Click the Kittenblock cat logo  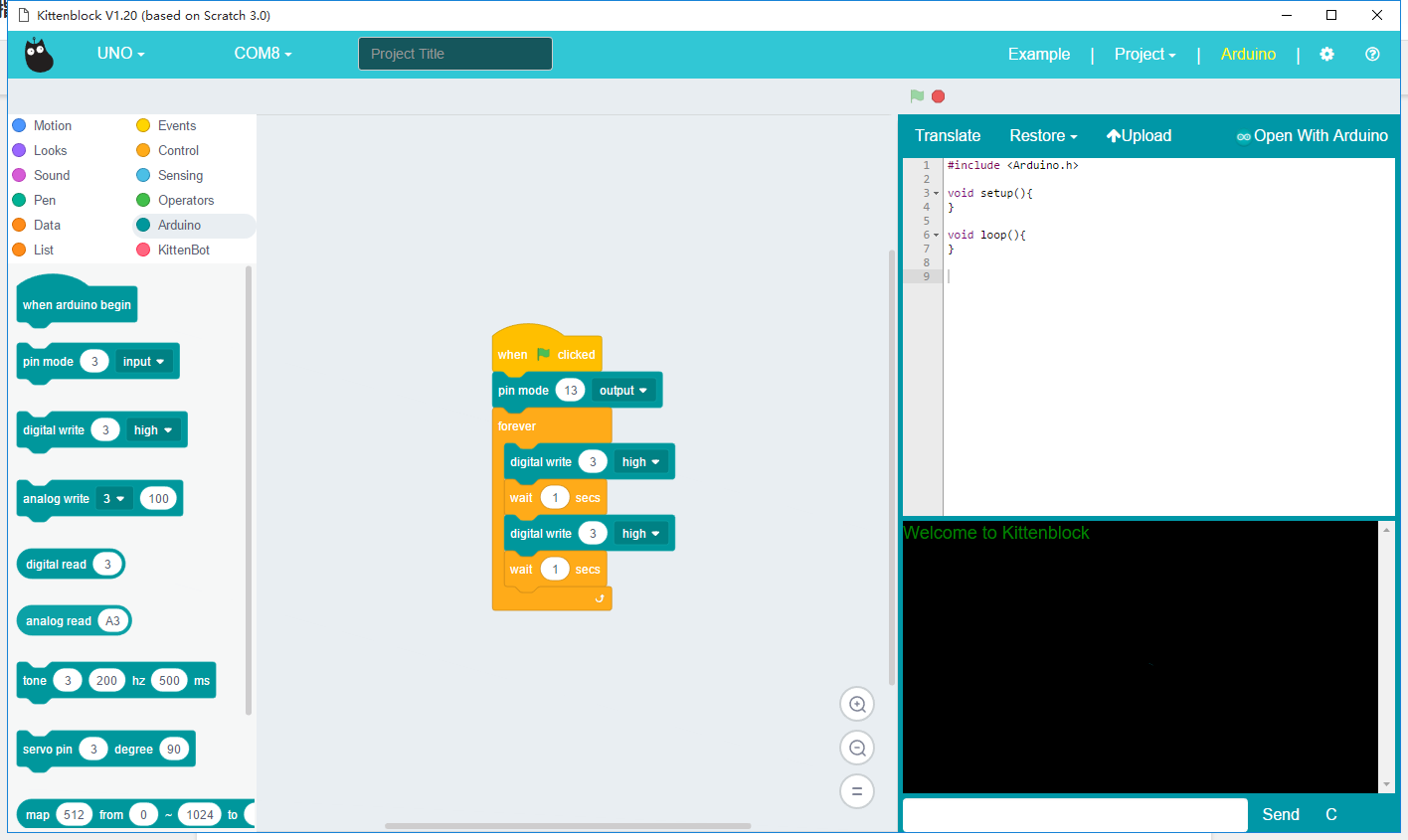click(39, 55)
